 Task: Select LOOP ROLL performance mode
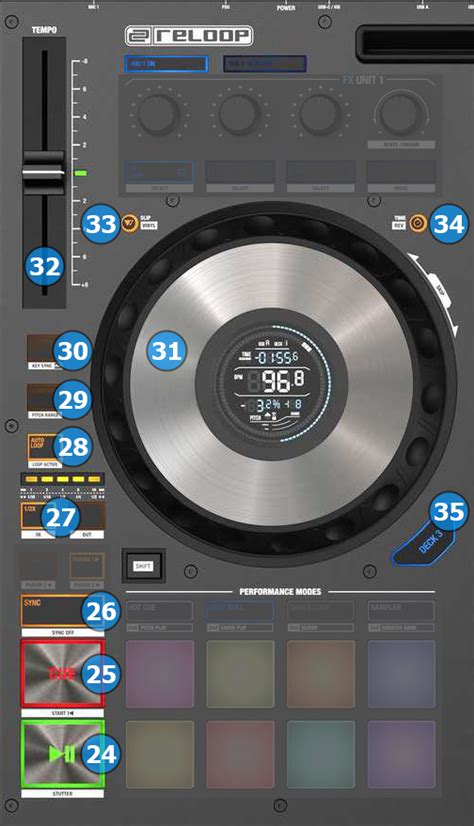click(x=240, y=610)
